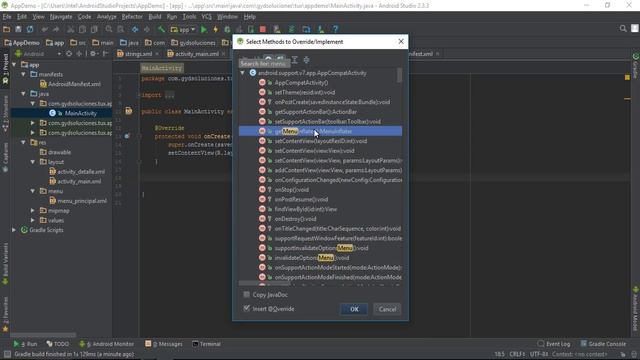
Task: Expand the values folder
Action: click(33, 220)
